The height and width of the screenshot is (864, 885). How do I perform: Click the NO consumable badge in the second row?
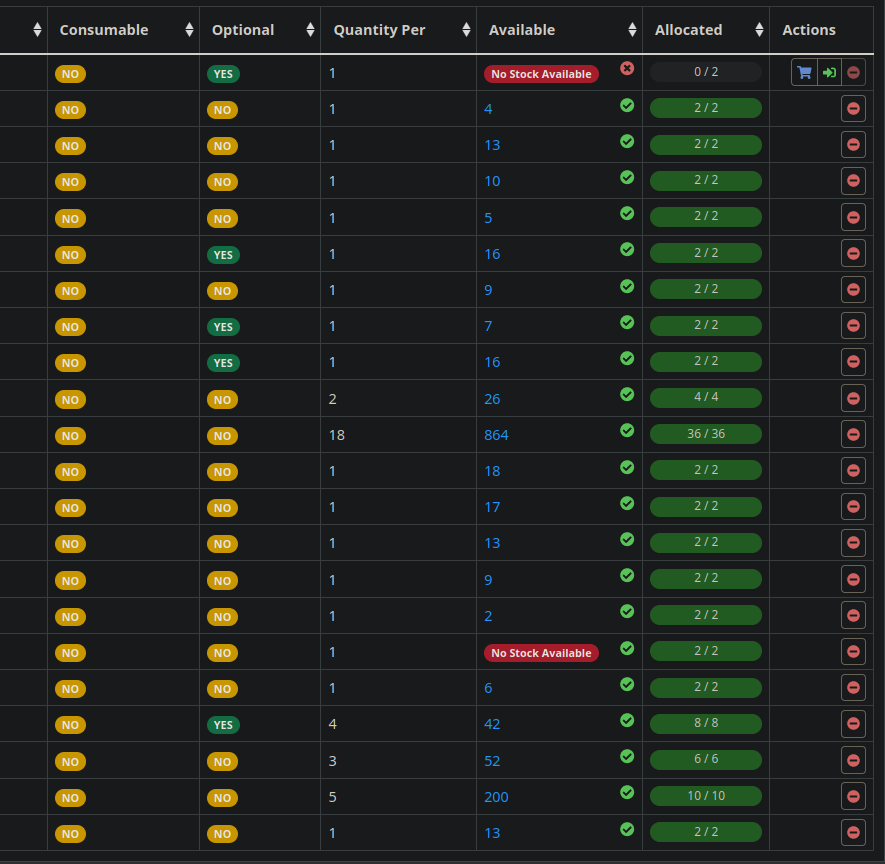click(70, 109)
